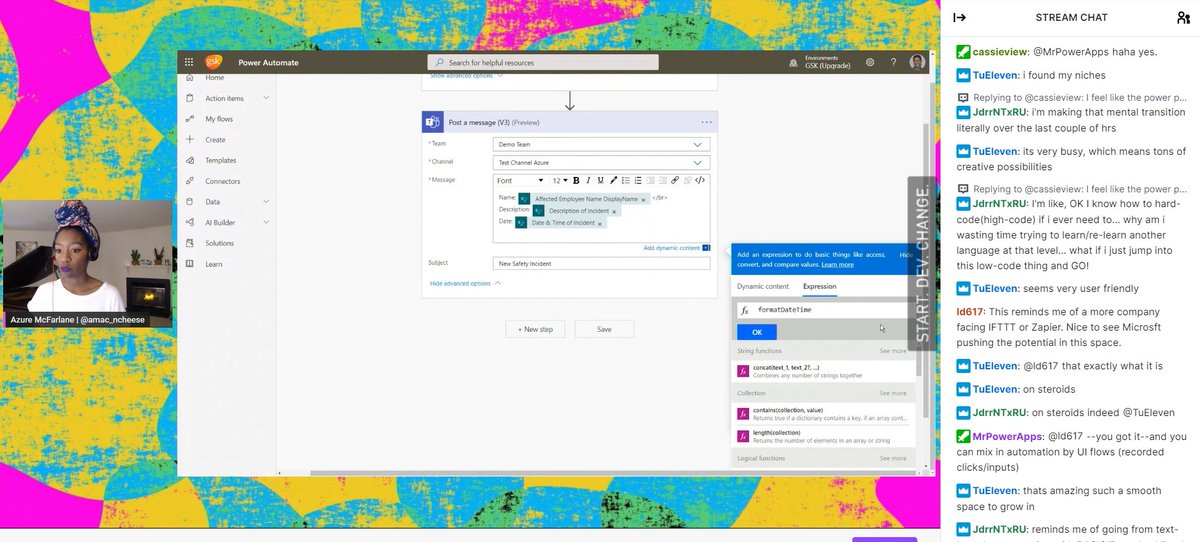Toggle bold formatting in message editor
This screenshot has width=1200, height=542.
click(x=576, y=181)
